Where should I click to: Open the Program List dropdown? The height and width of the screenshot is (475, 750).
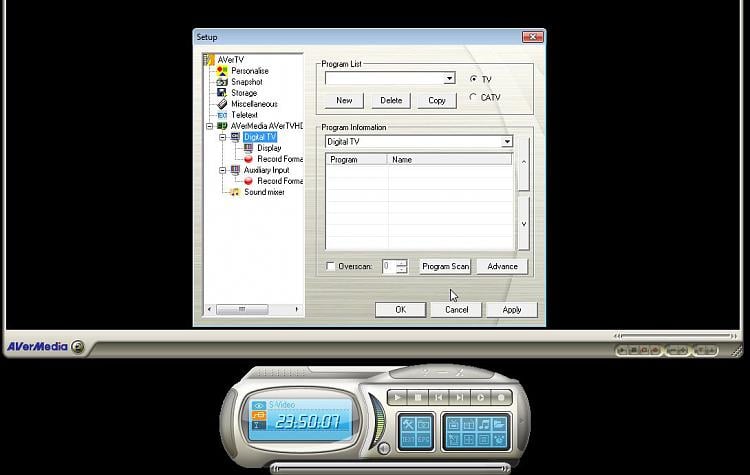449,78
